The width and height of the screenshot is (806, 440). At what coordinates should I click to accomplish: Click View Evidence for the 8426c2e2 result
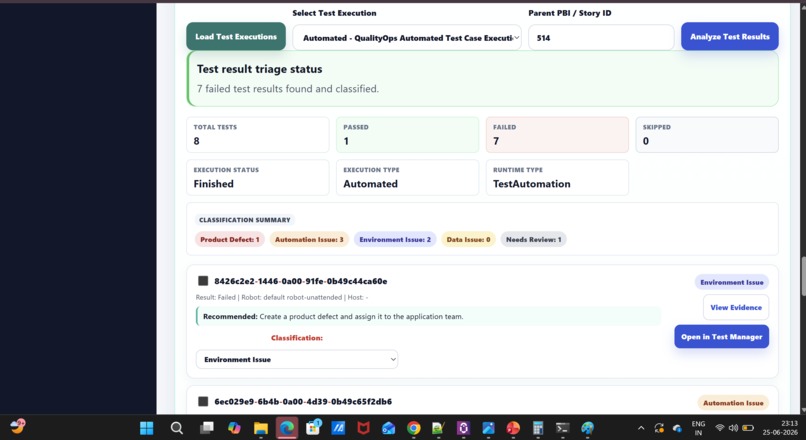[x=736, y=307]
